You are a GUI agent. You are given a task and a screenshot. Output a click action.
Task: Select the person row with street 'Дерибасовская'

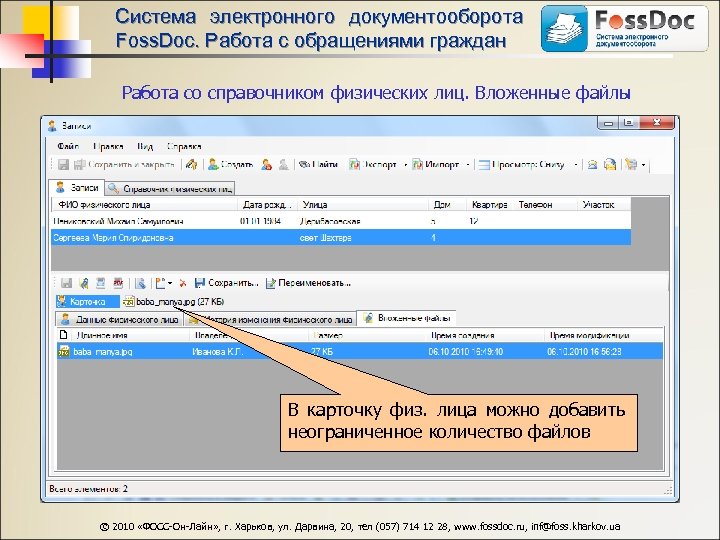tap(341, 221)
